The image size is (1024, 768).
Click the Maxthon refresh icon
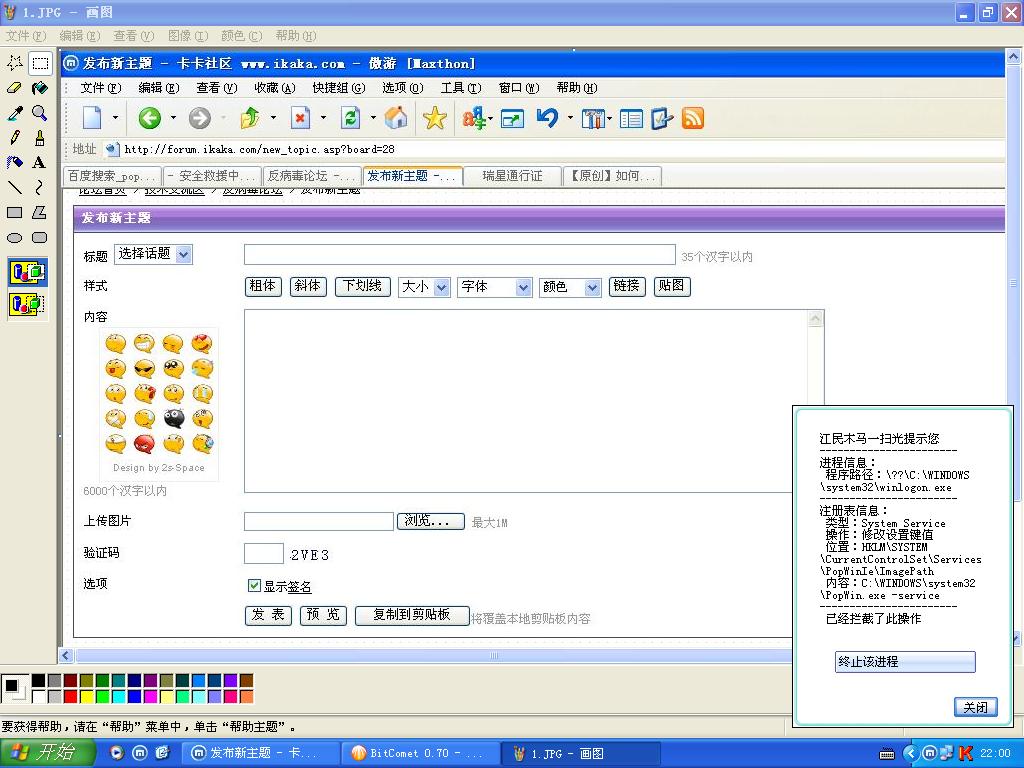pyautogui.click(x=350, y=118)
